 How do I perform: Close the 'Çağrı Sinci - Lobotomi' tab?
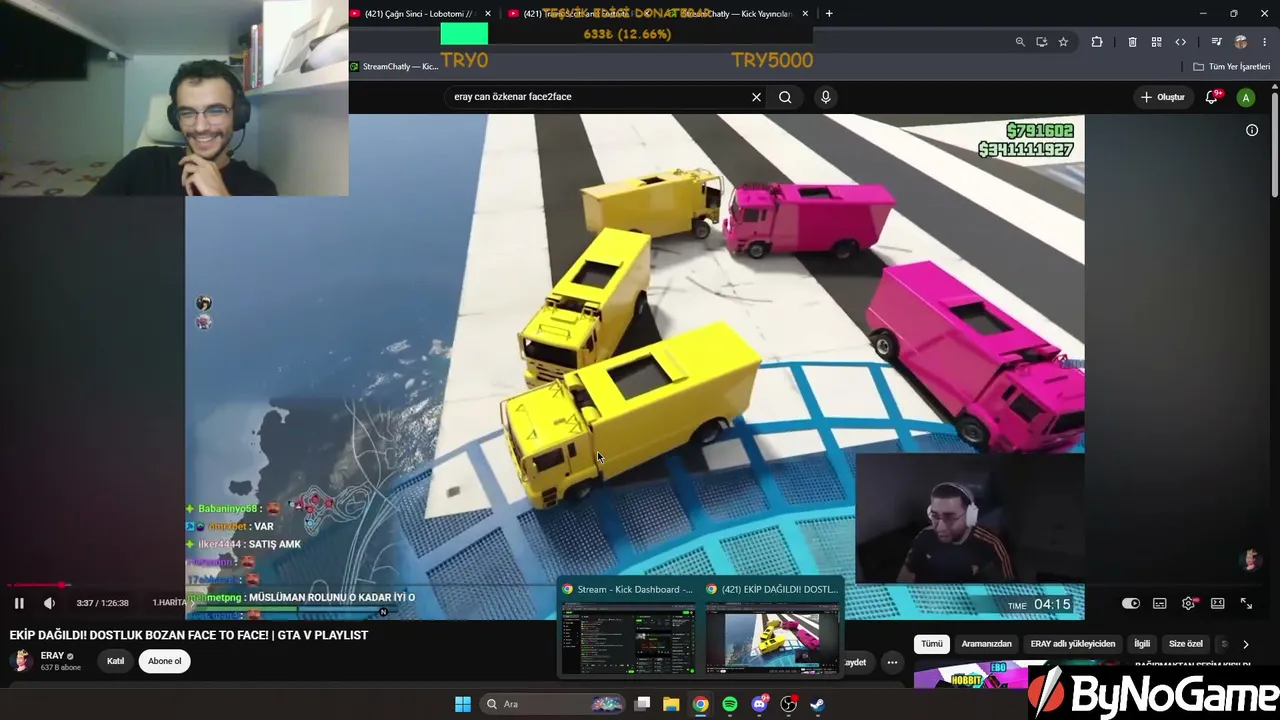pos(488,13)
